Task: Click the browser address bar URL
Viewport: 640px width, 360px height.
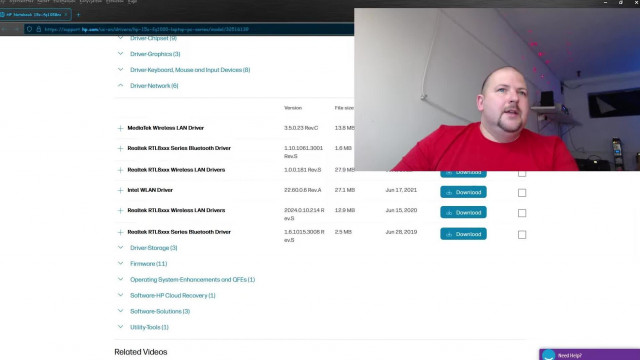Action: coord(147,29)
